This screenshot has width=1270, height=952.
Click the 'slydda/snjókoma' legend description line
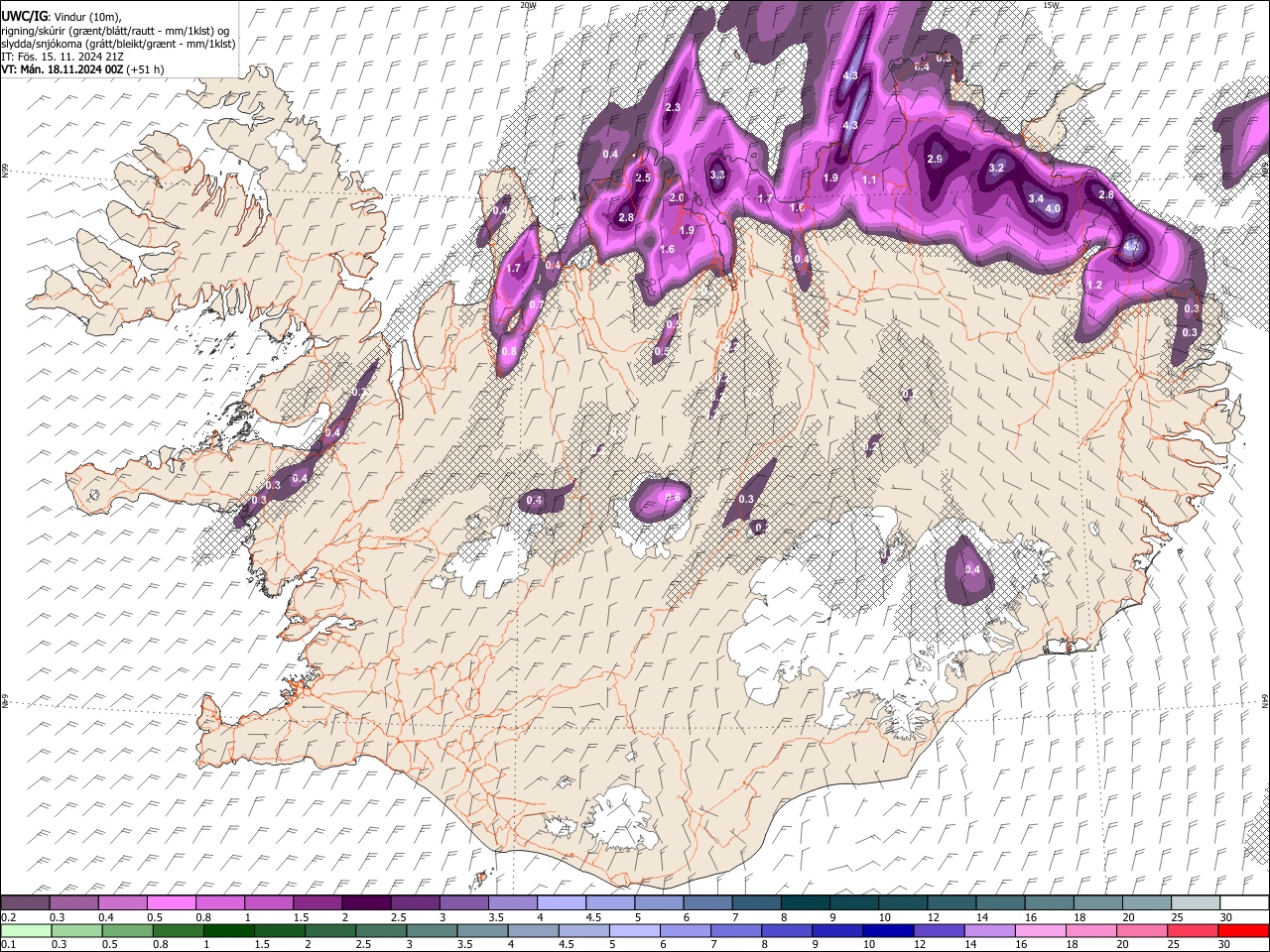(x=118, y=44)
